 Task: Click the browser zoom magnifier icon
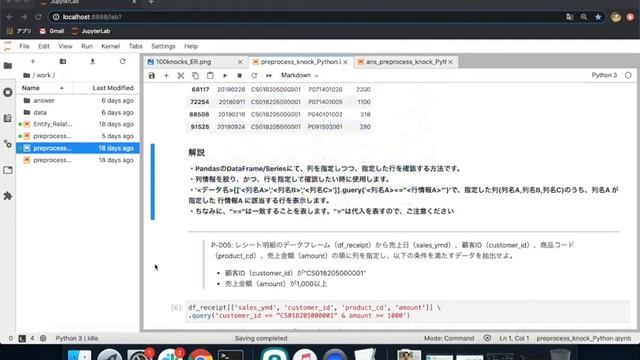tap(584, 17)
